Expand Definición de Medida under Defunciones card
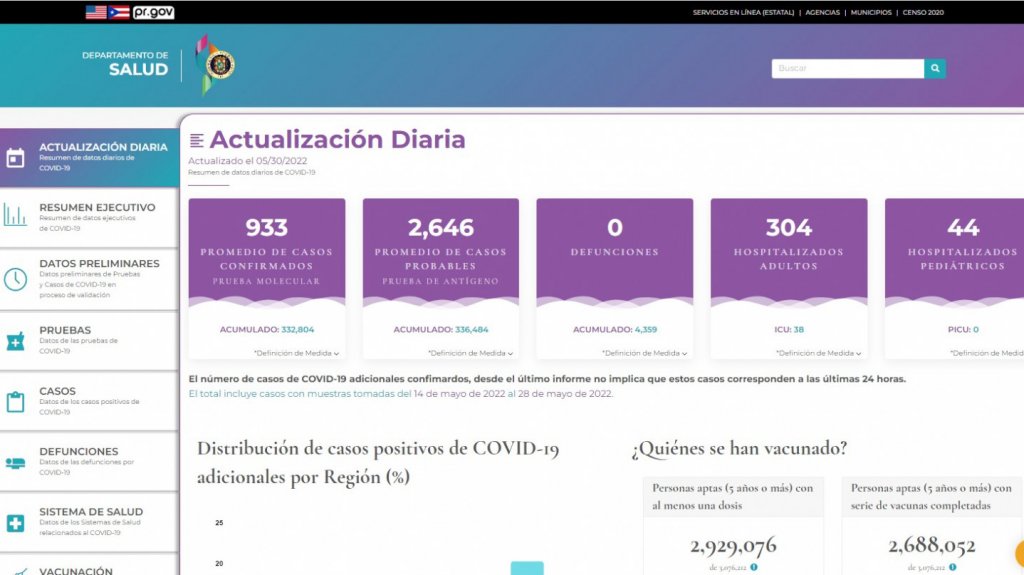Screen dimensions: 1024x575 644,353
